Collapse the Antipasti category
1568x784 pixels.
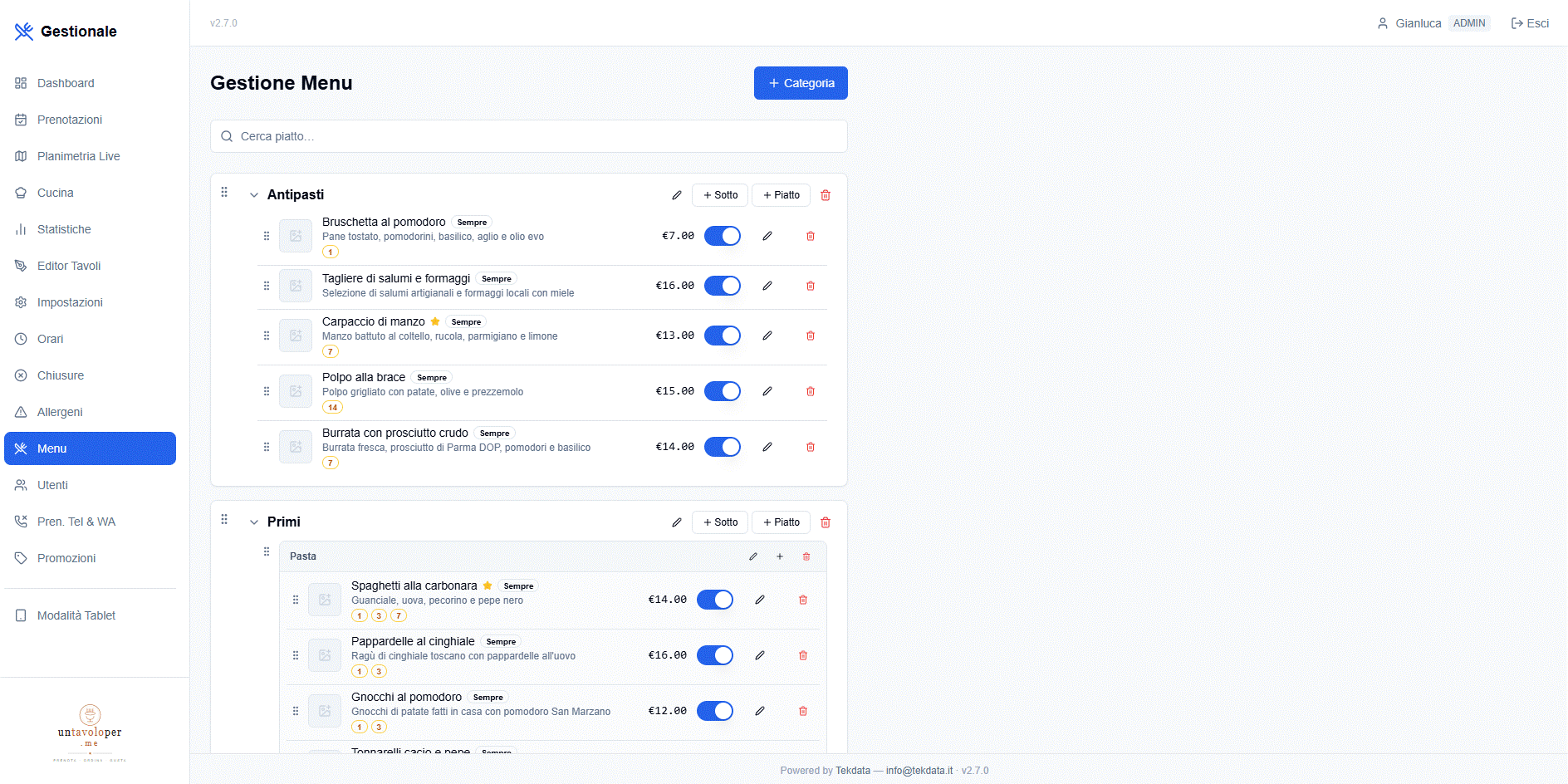point(254,195)
